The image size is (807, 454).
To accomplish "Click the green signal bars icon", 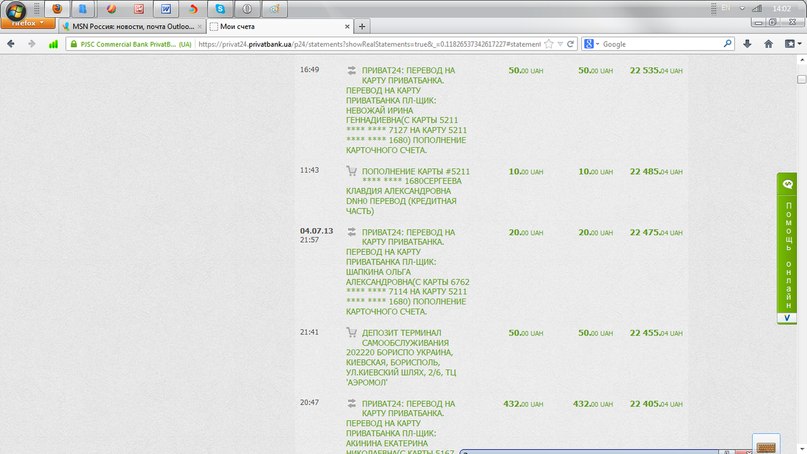I will coord(53,44).
